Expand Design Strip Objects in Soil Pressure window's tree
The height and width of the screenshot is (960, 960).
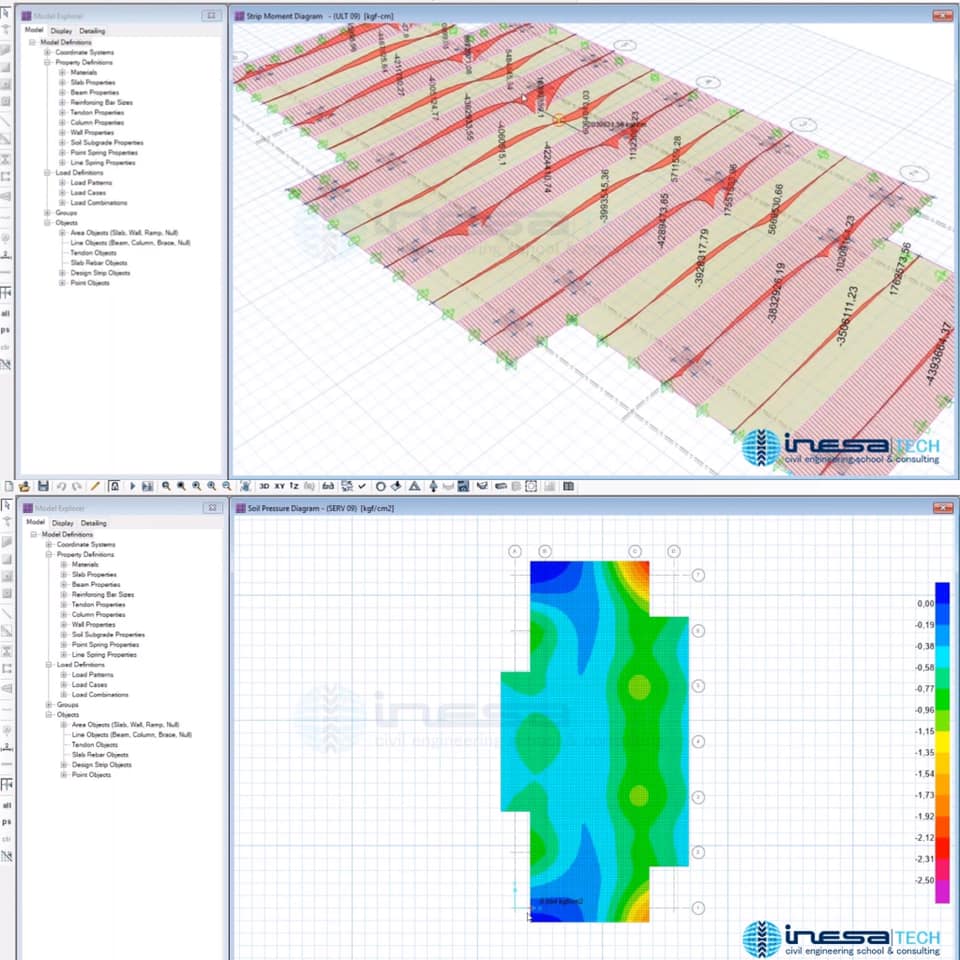click(64, 765)
